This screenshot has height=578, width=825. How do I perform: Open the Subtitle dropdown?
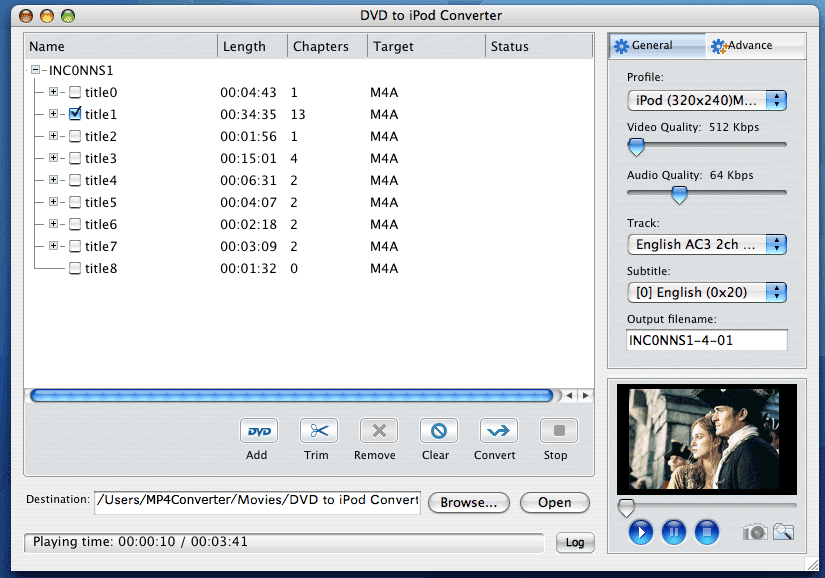pyautogui.click(x=706, y=292)
